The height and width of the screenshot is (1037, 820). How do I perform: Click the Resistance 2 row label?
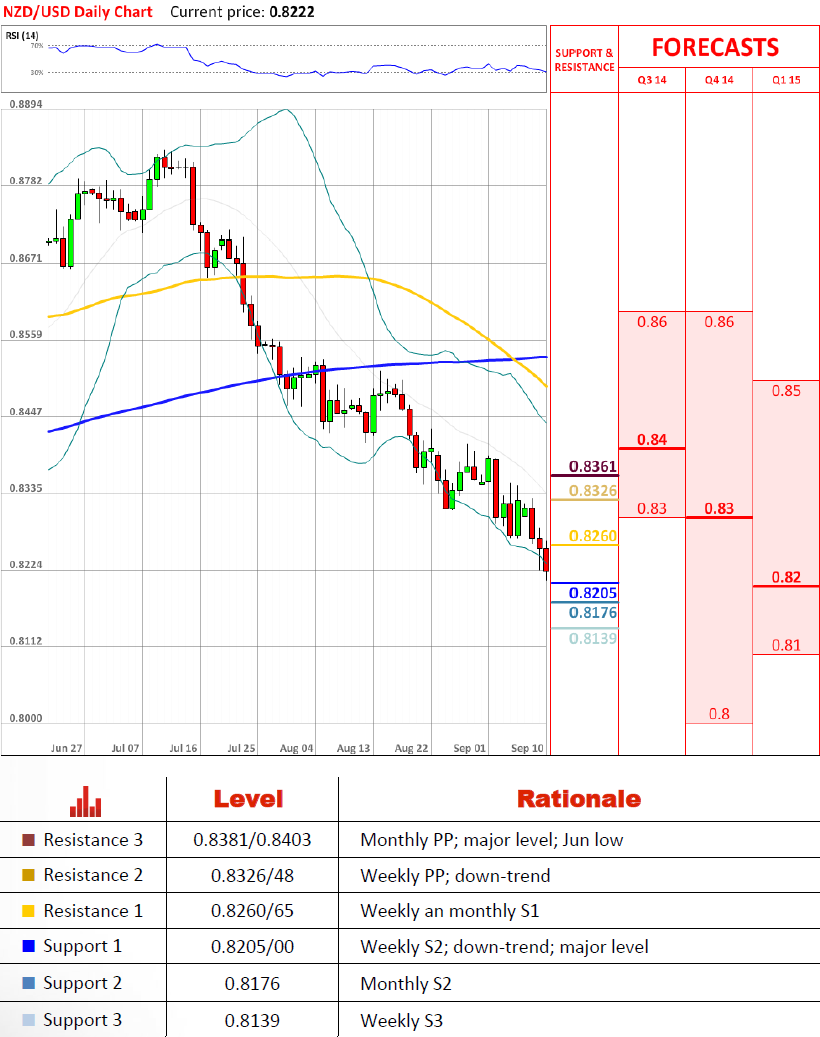[93, 875]
